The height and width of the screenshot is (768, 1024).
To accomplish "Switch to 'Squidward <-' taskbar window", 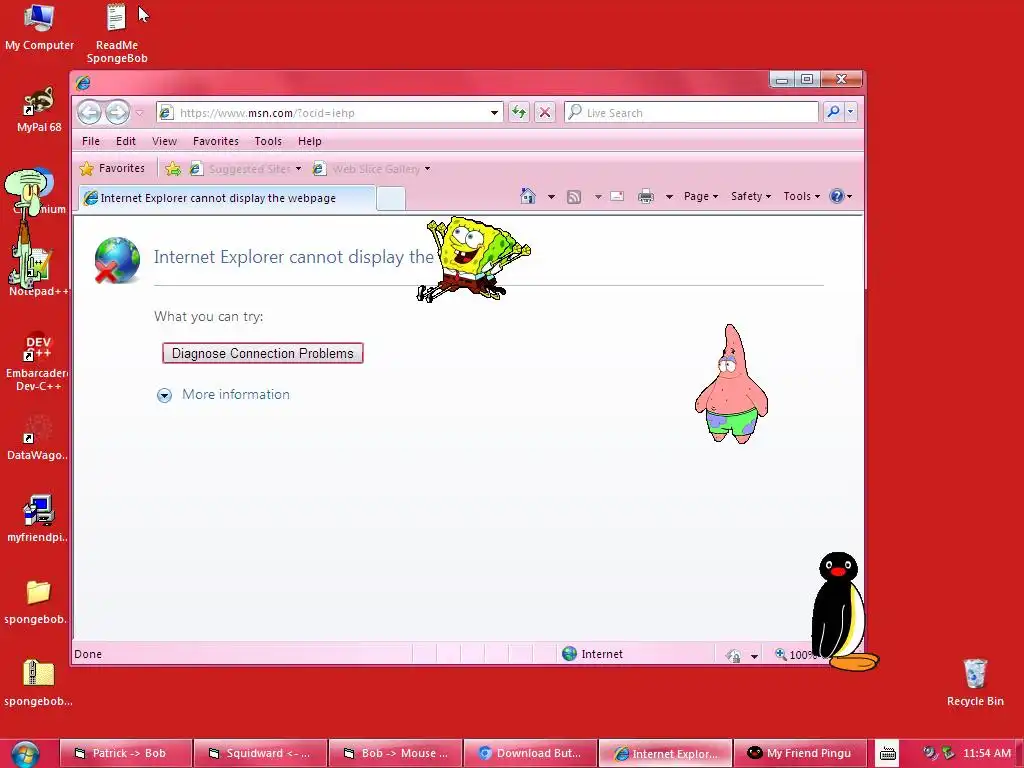I will [260, 753].
